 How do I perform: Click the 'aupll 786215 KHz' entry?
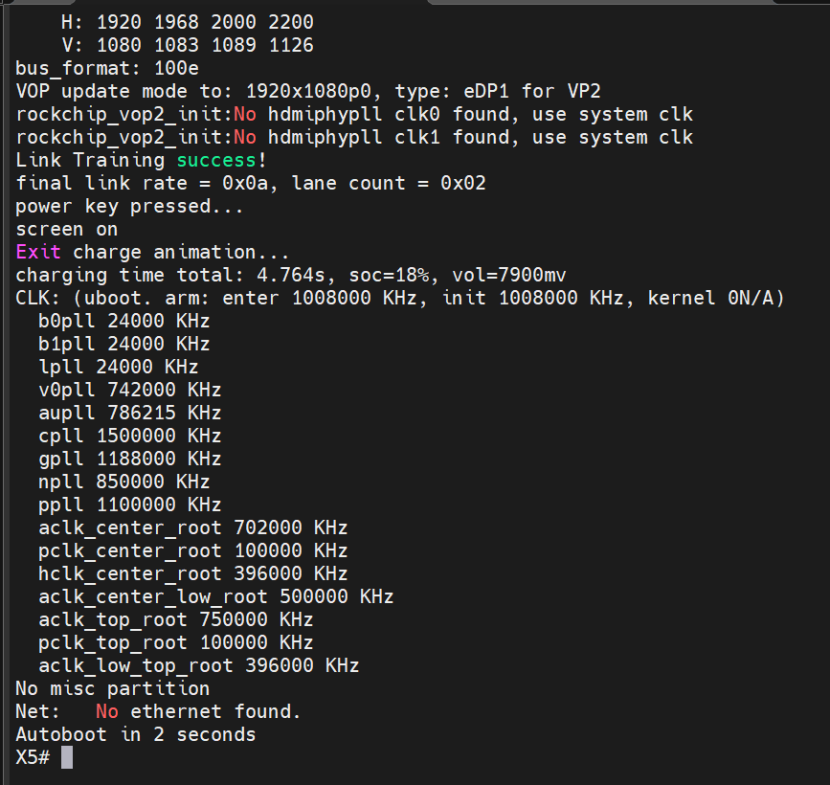130,412
